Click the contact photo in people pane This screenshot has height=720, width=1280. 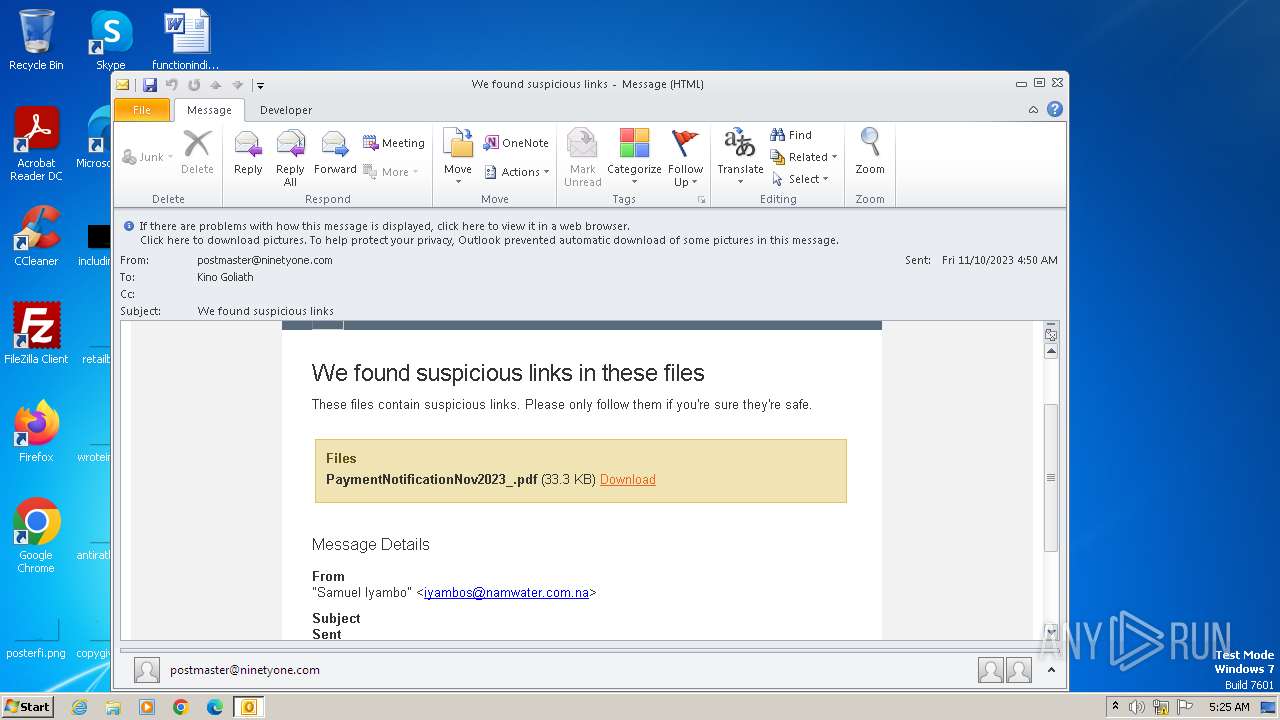tap(147, 670)
